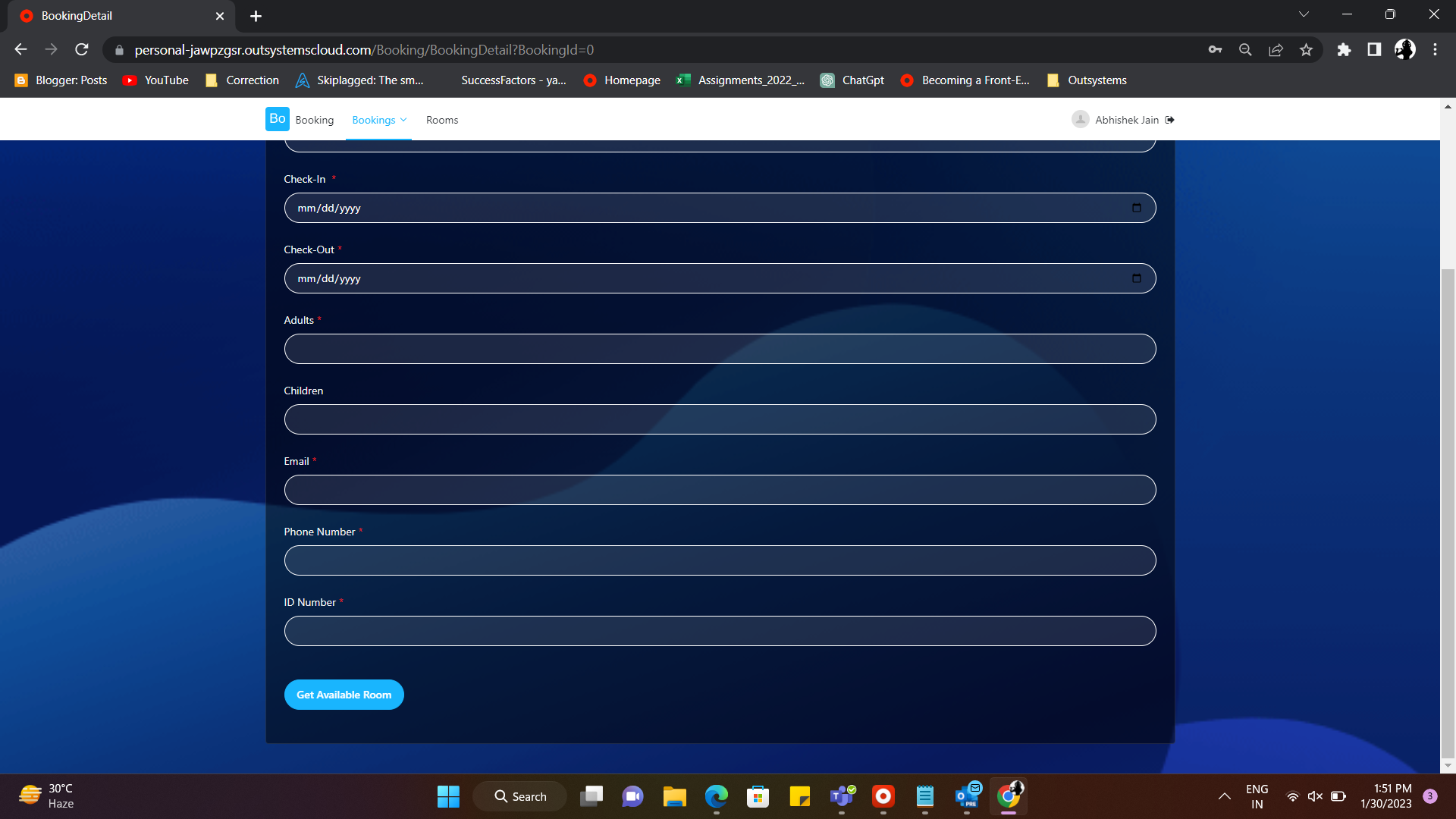Focus the Email input field
Viewport: 1456px width, 819px height.
[x=720, y=490]
